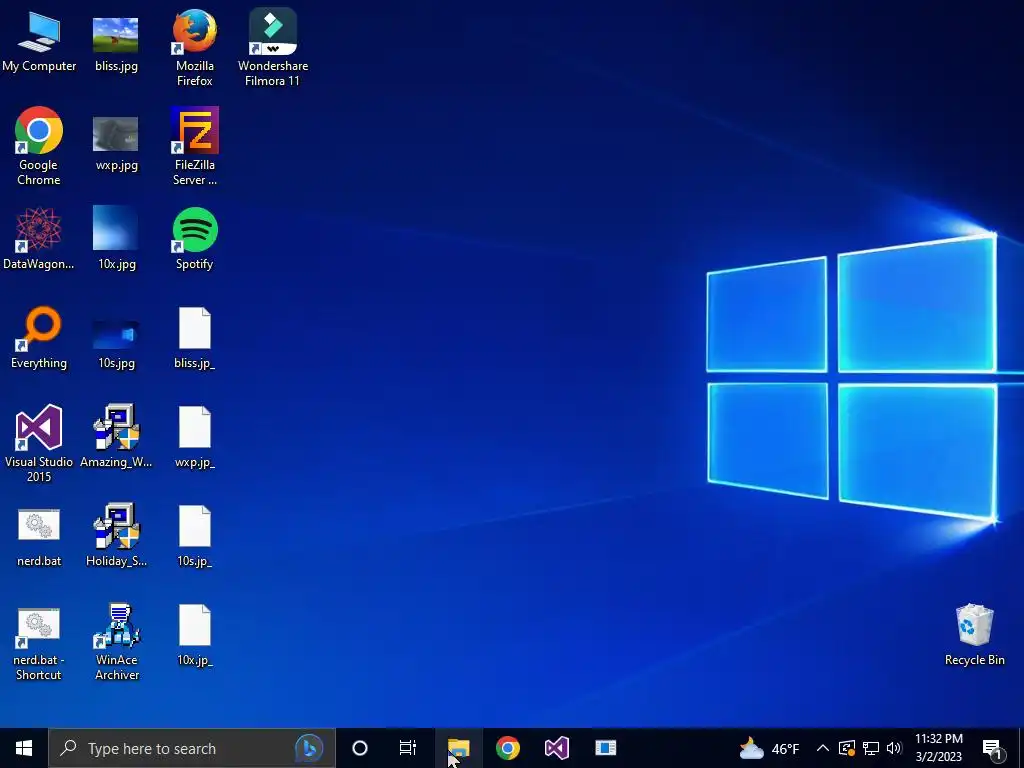Image resolution: width=1024 pixels, height=768 pixels.
Task: Select the Amazing_W... installer icon
Action: pyautogui.click(x=116, y=438)
